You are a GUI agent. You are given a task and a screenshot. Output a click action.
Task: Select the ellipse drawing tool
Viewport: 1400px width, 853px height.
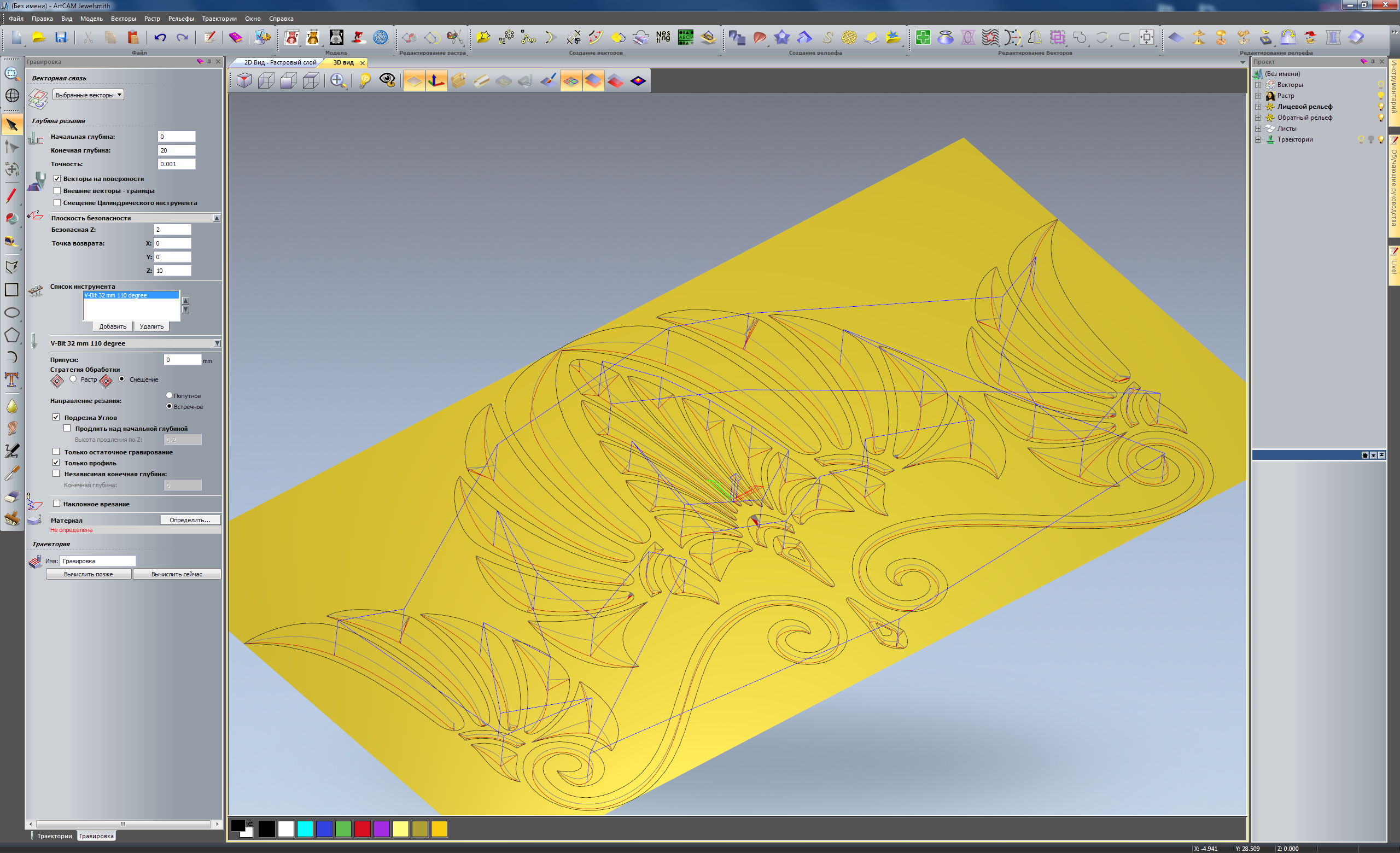click(x=11, y=312)
